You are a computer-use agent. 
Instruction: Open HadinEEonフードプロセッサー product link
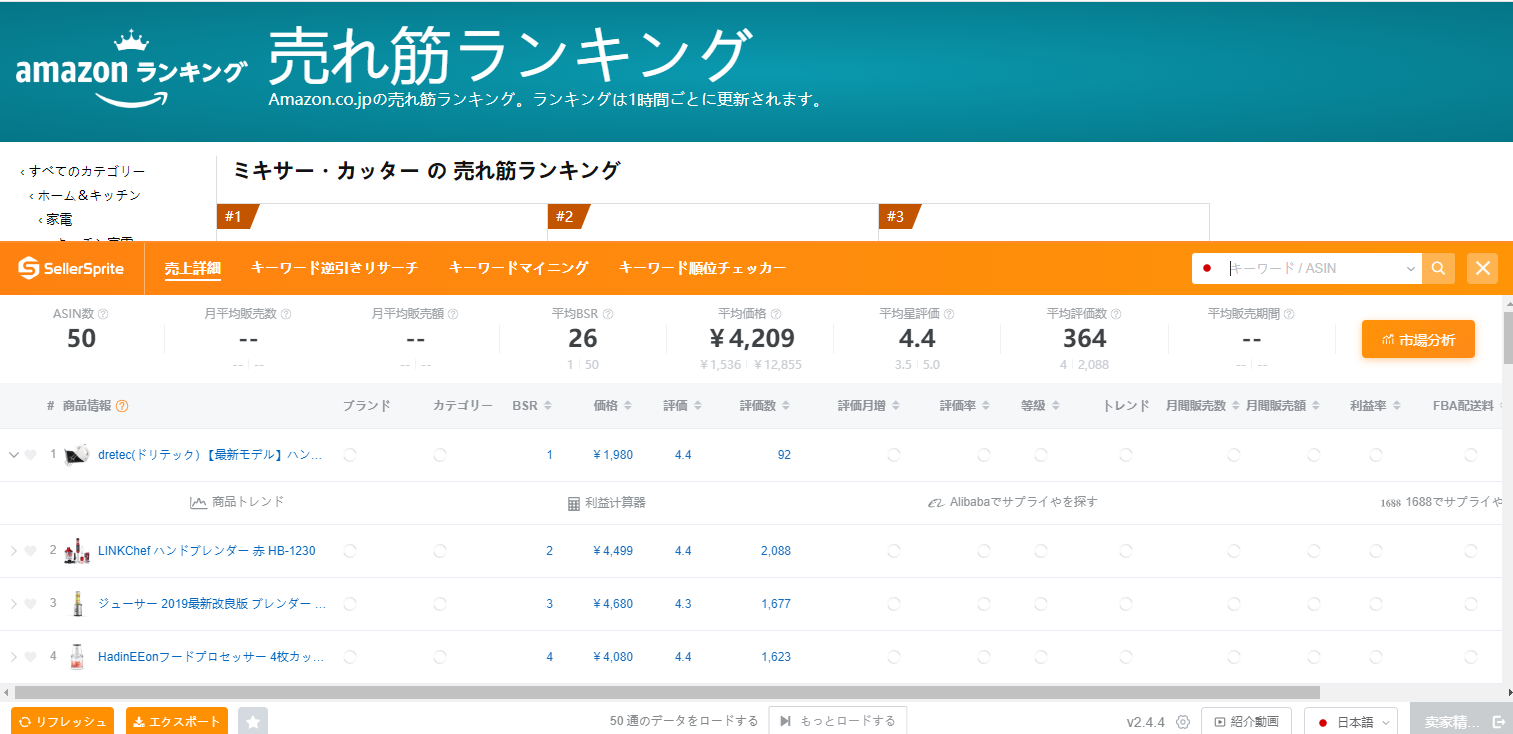211,657
